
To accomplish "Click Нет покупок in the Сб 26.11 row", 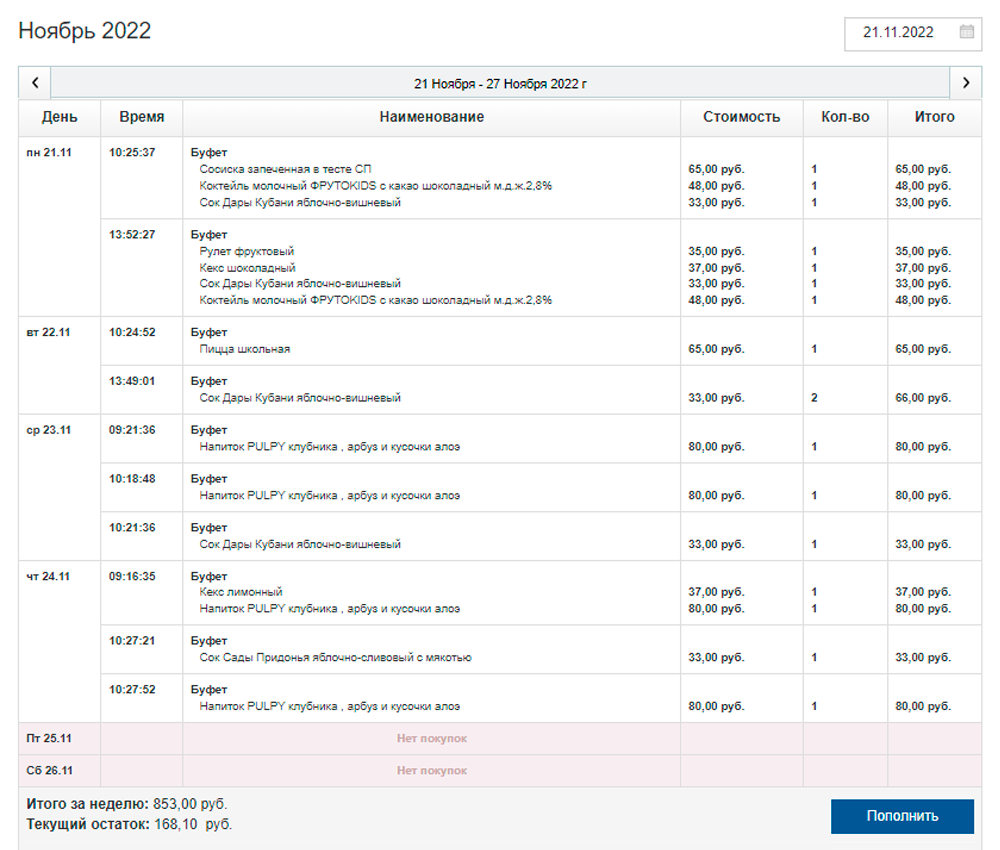I will (432, 770).
